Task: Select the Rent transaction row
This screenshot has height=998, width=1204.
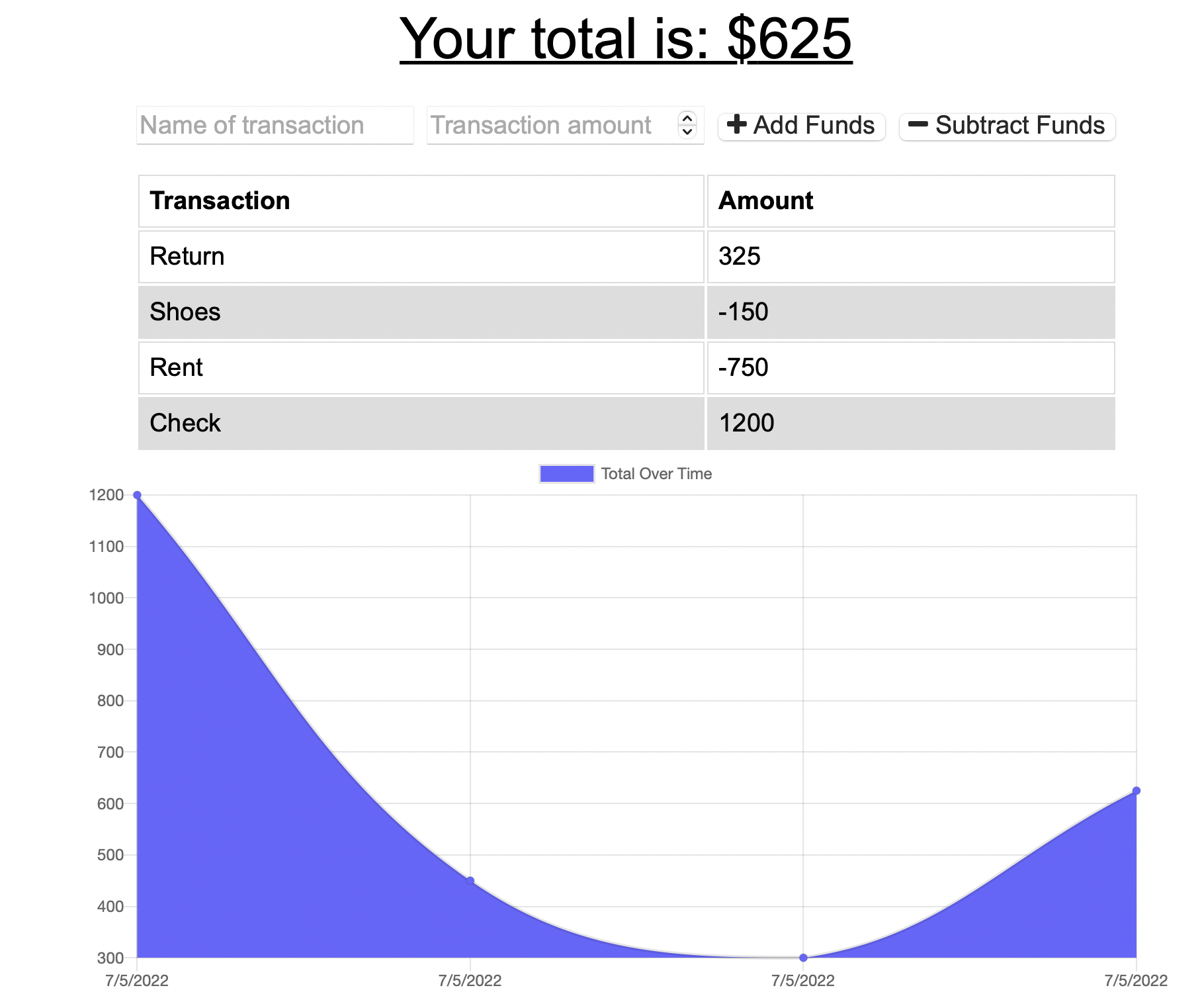Action: point(421,367)
